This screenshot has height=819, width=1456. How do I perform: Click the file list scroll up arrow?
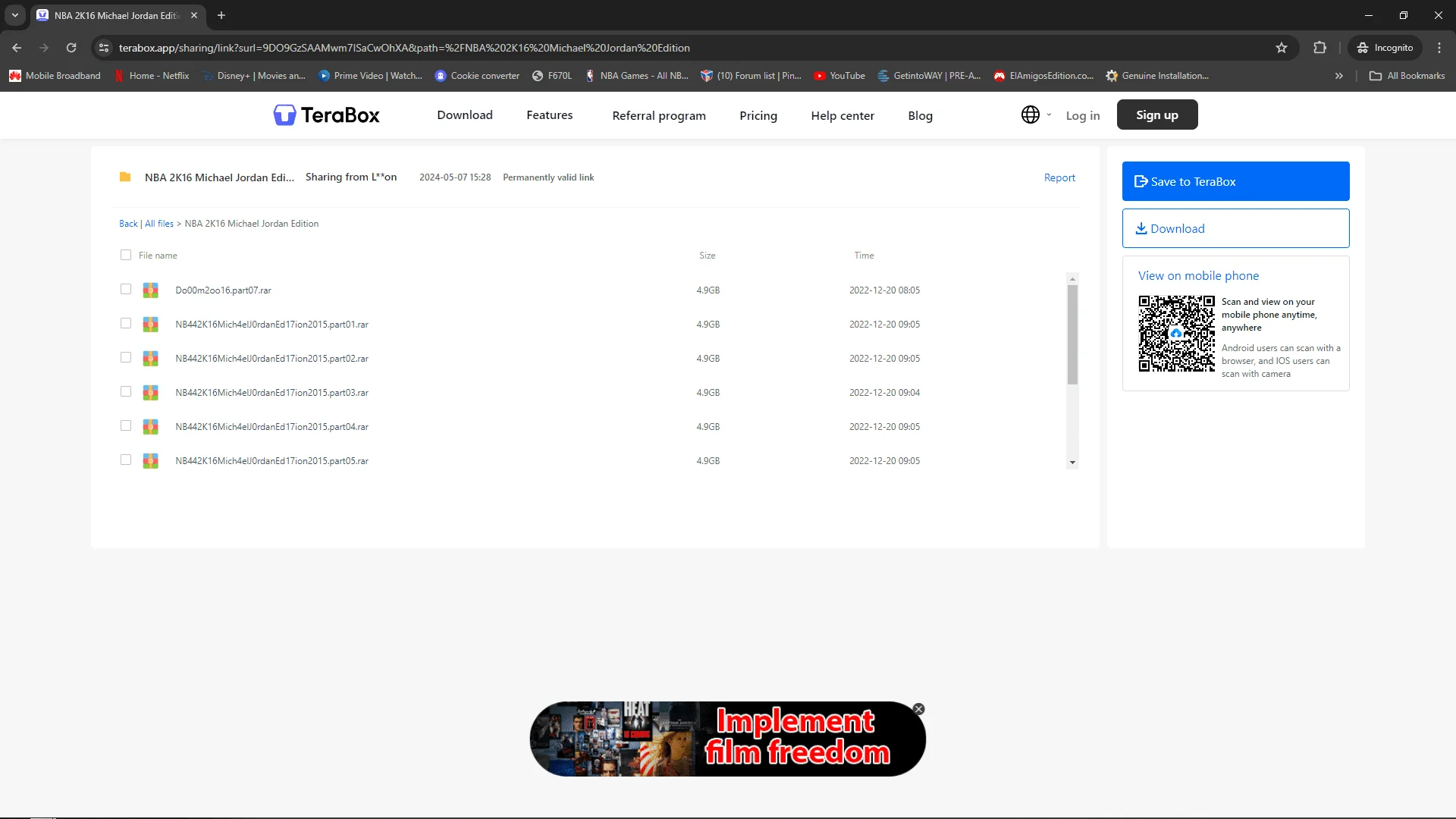[1072, 279]
